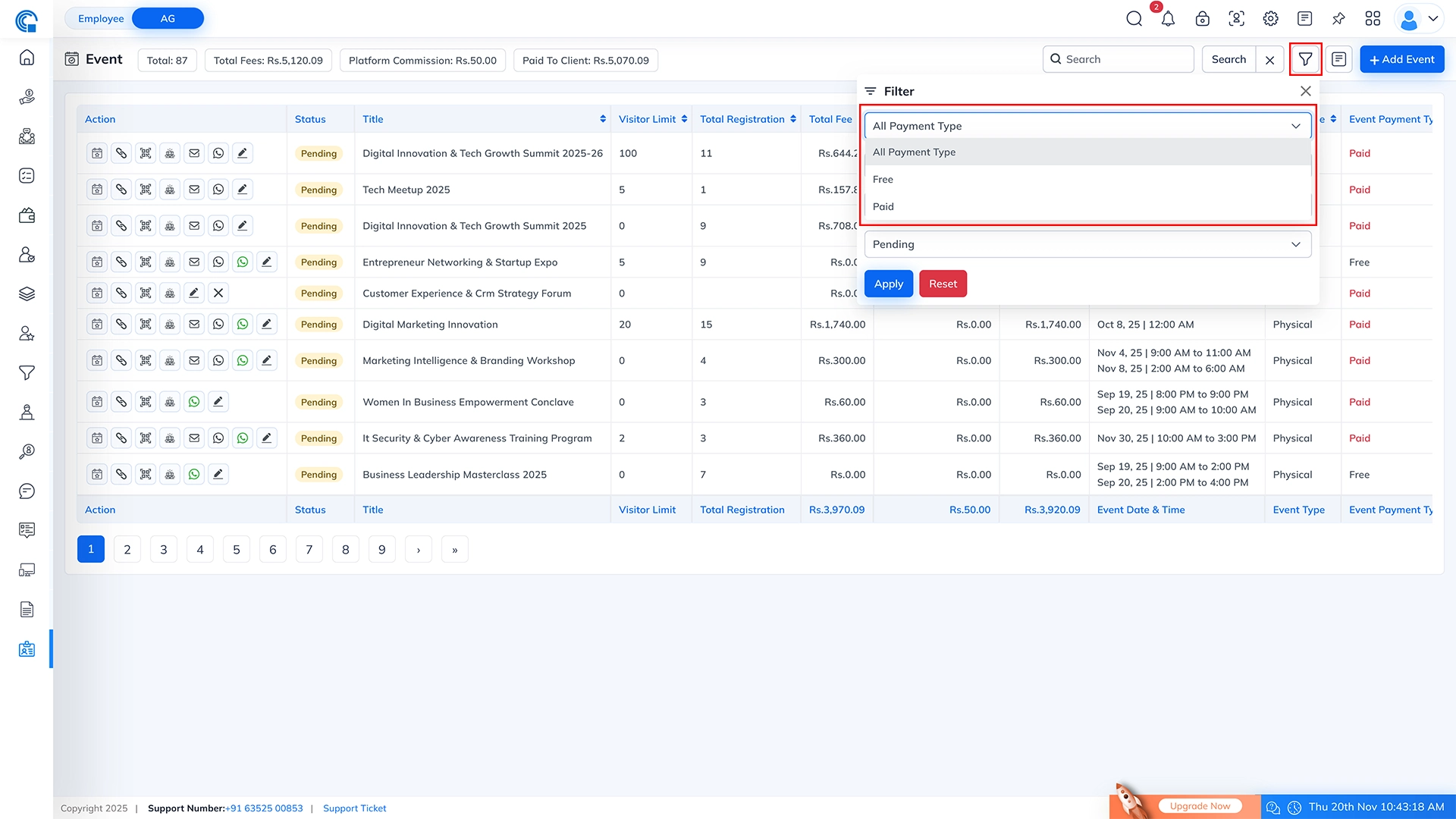Click the calendar icon for Entrepreneur Networking & Startup Expo
The height and width of the screenshot is (819, 1456).
pos(96,262)
